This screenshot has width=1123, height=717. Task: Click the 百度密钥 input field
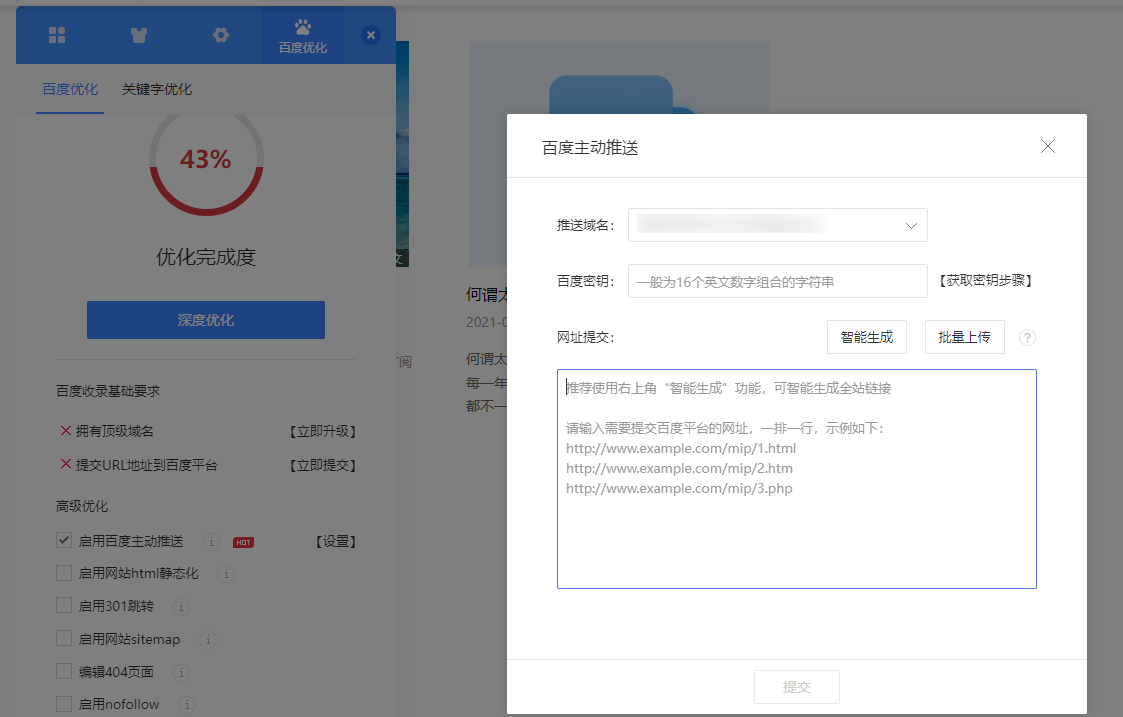[778, 282]
